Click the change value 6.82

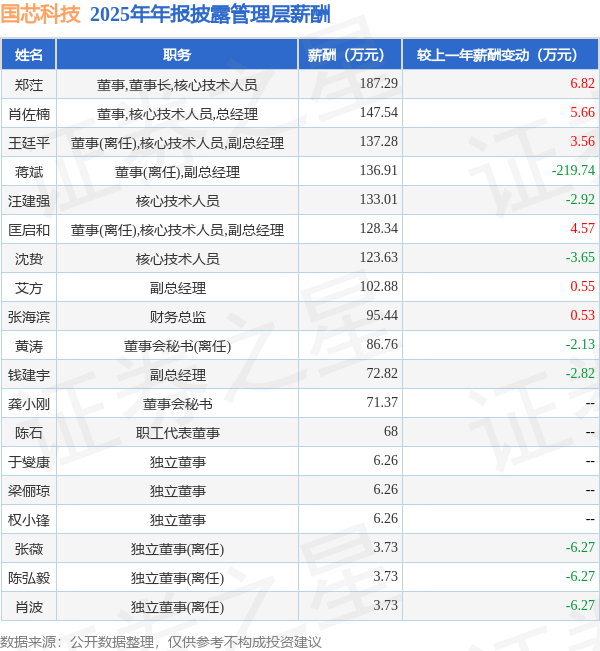tap(583, 83)
